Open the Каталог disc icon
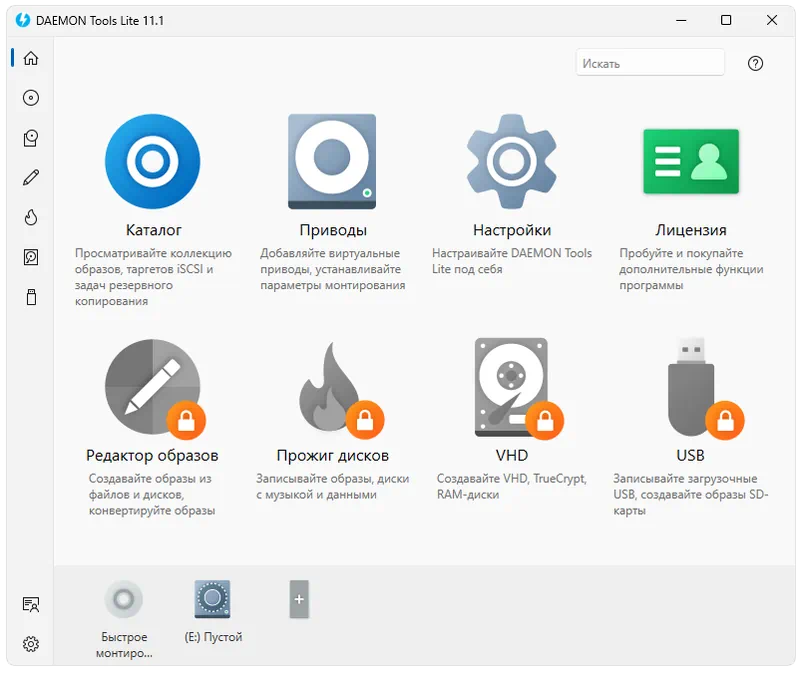The height and width of the screenshot is (674, 800). 153,161
